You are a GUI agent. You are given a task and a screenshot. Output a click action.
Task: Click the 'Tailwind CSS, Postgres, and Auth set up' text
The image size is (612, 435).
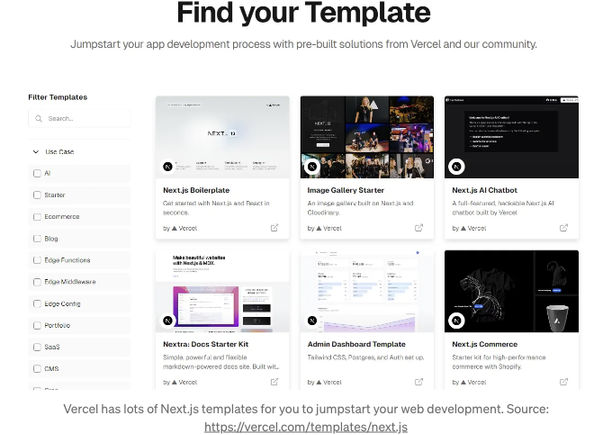pos(366,357)
